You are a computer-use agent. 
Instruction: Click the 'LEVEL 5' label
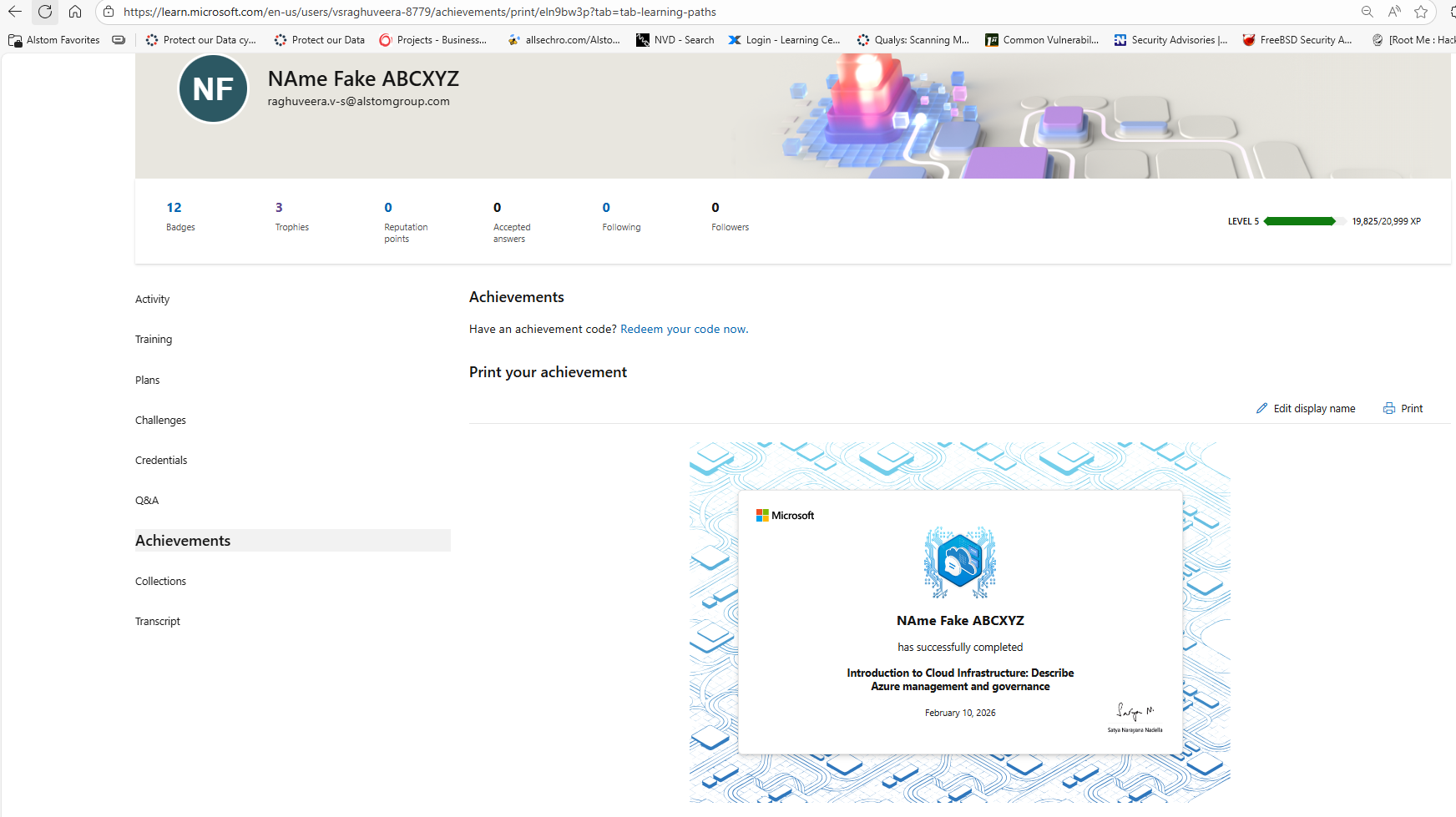click(1243, 222)
